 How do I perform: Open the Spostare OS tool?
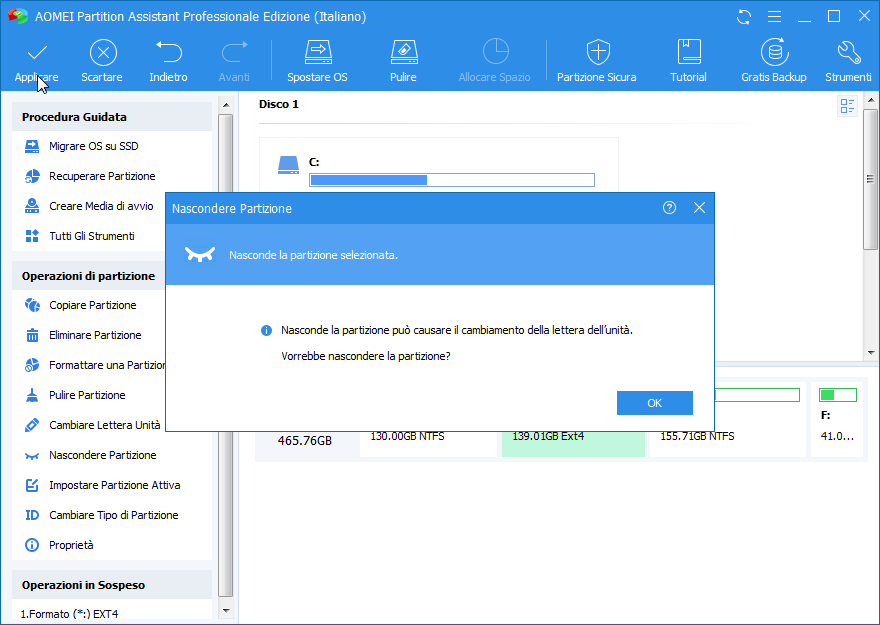(x=317, y=52)
